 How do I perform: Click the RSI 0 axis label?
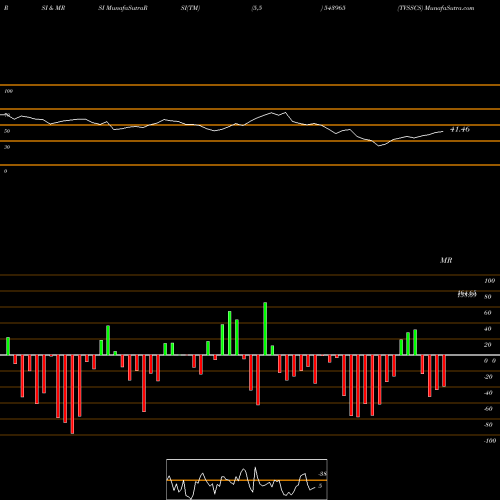coord(5,171)
